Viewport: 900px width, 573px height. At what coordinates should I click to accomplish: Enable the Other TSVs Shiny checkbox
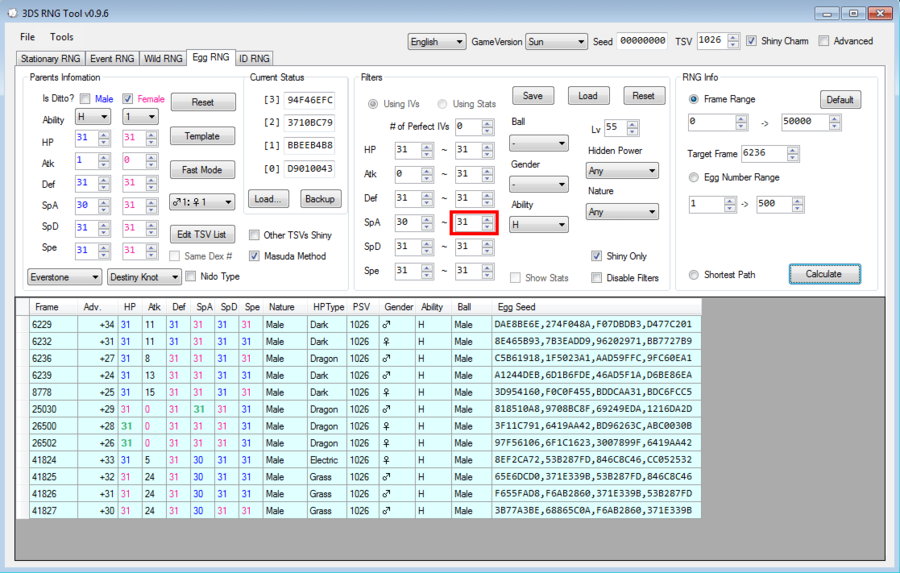254,235
